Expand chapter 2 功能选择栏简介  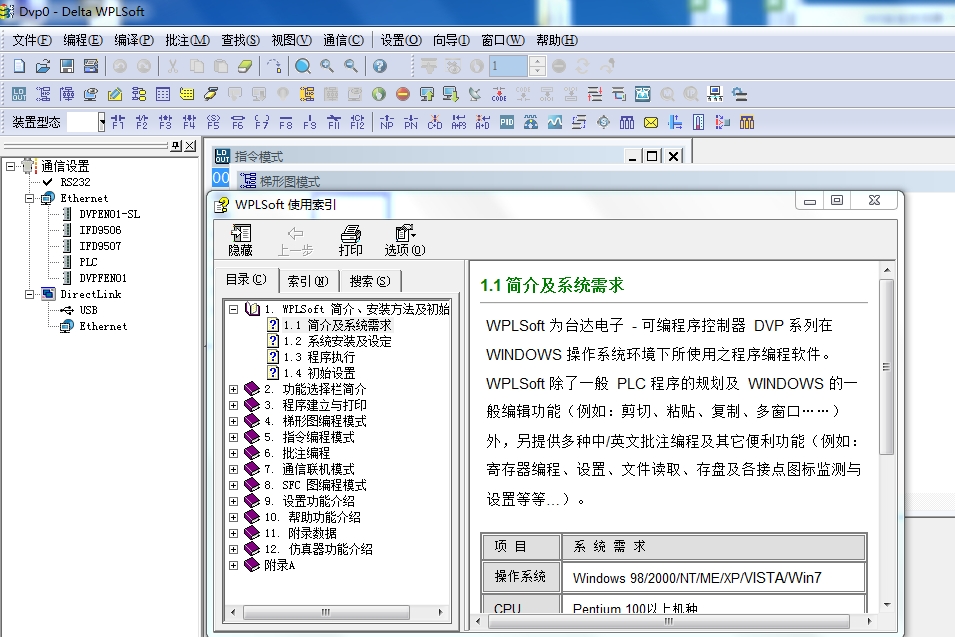click(x=233, y=389)
